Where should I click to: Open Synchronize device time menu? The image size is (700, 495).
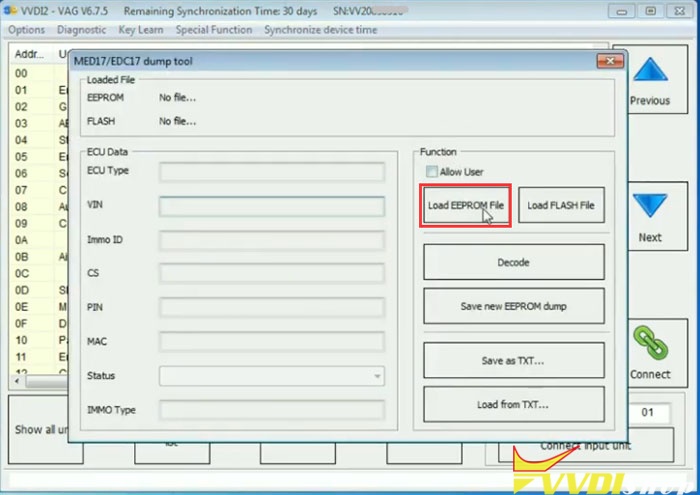321,30
